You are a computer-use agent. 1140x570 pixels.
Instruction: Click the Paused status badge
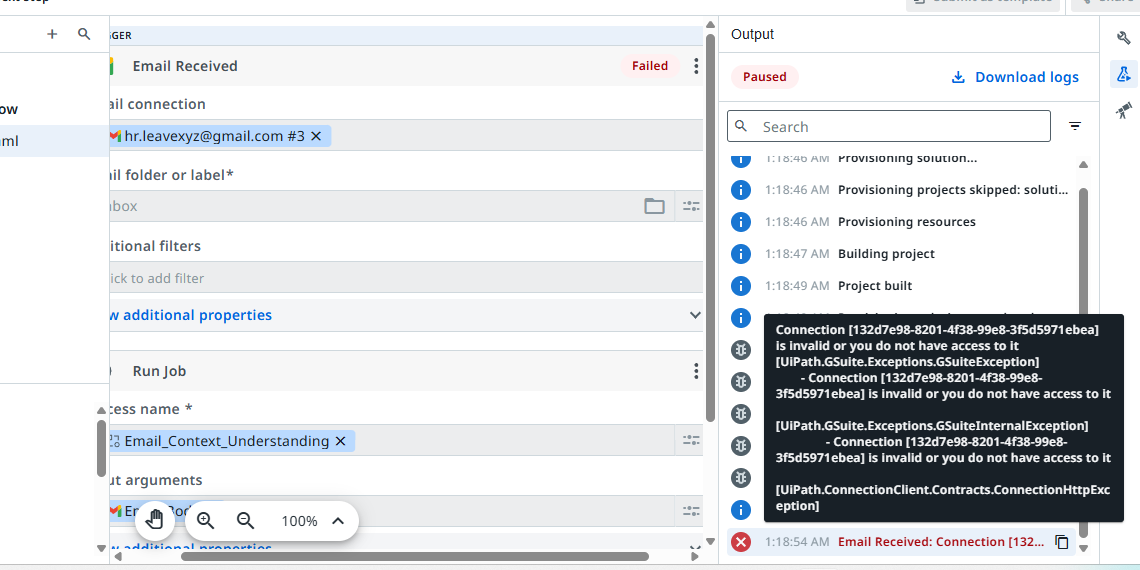click(765, 77)
